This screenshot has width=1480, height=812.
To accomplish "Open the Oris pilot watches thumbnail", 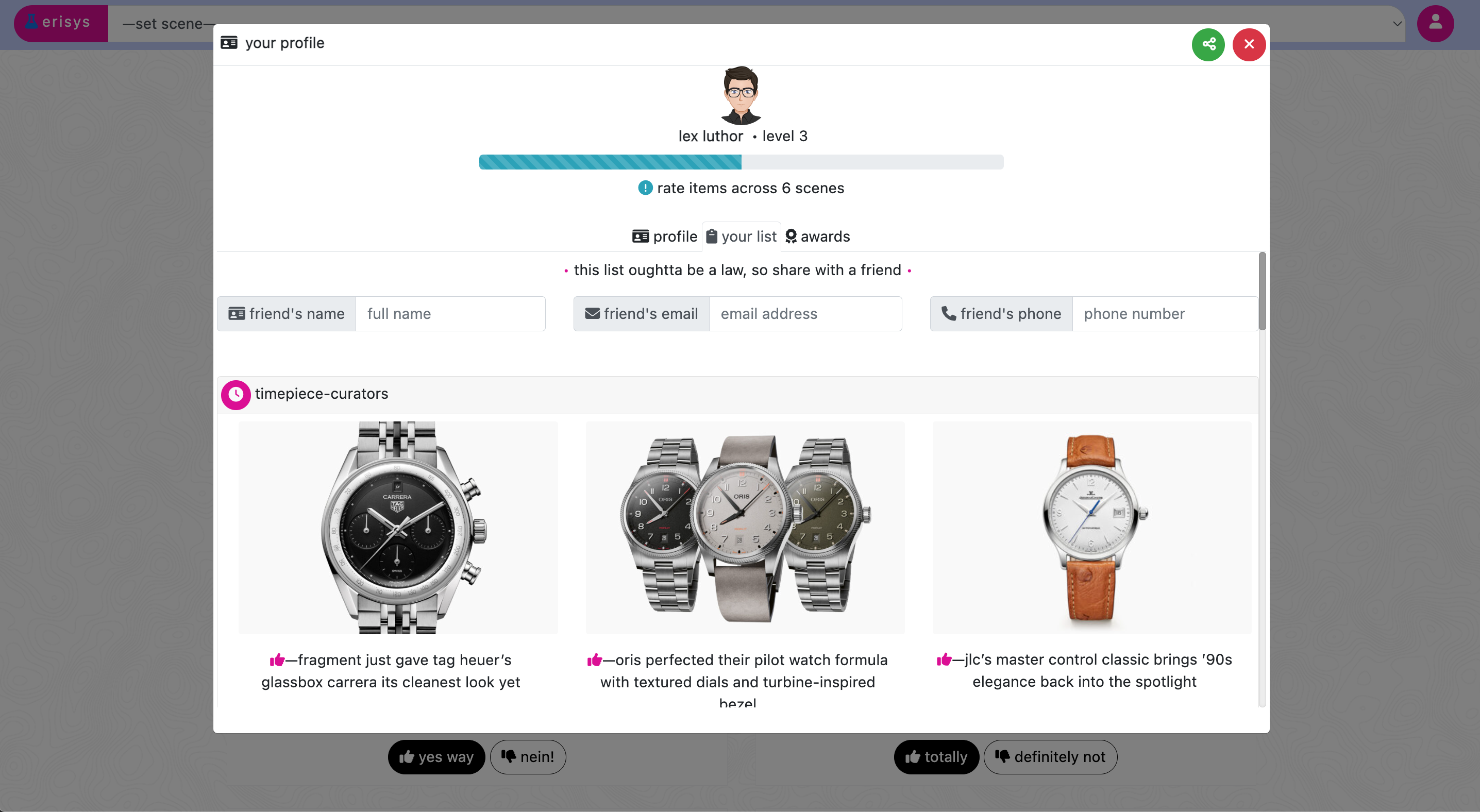I will click(745, 528).
